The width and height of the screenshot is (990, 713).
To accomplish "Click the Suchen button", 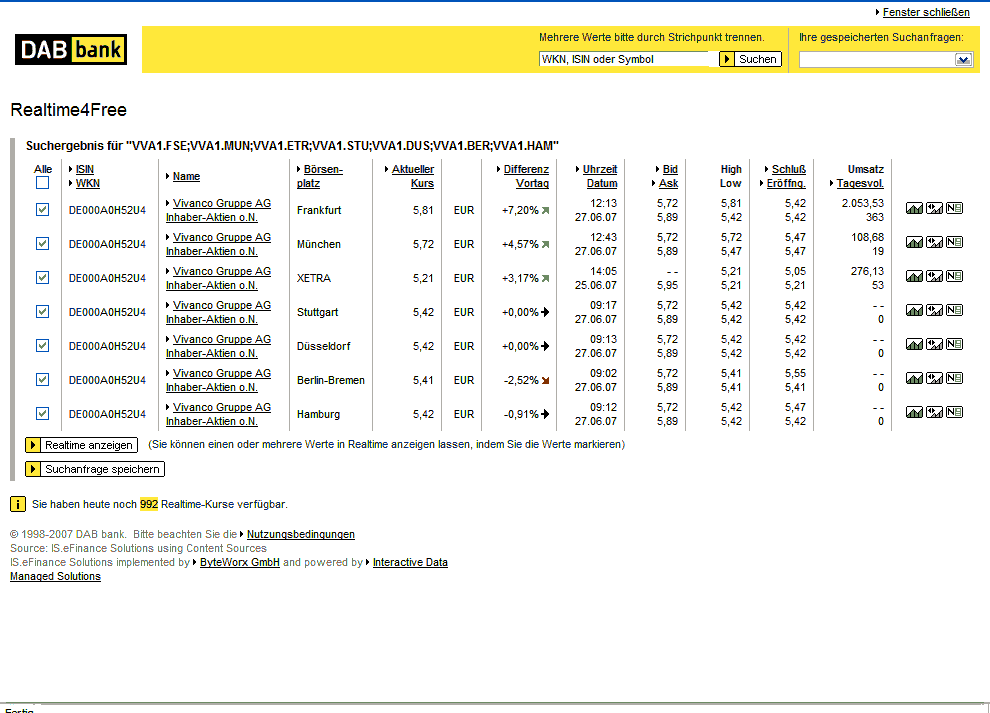I will (751, 59).
